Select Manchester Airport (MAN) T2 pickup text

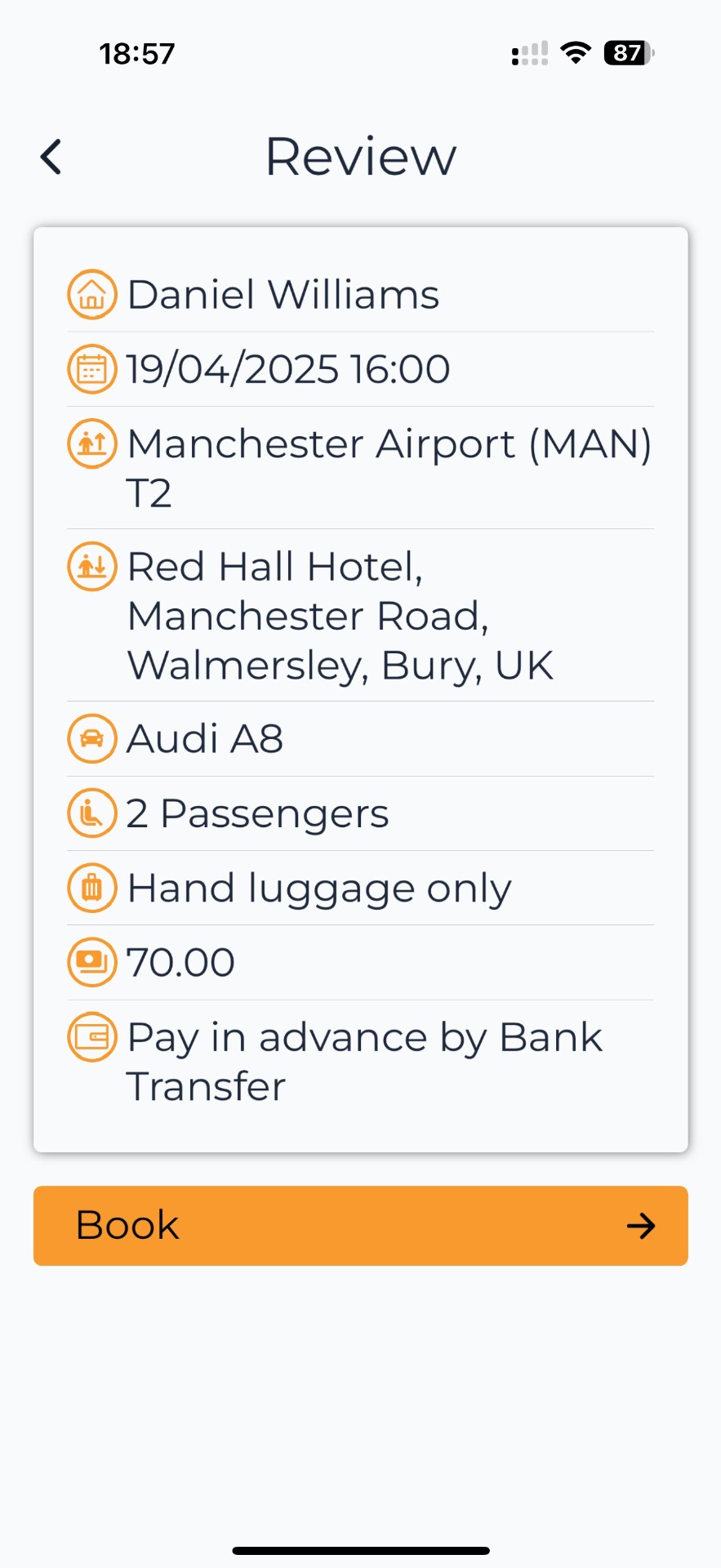pyautogui.click(x=389, y=468)
